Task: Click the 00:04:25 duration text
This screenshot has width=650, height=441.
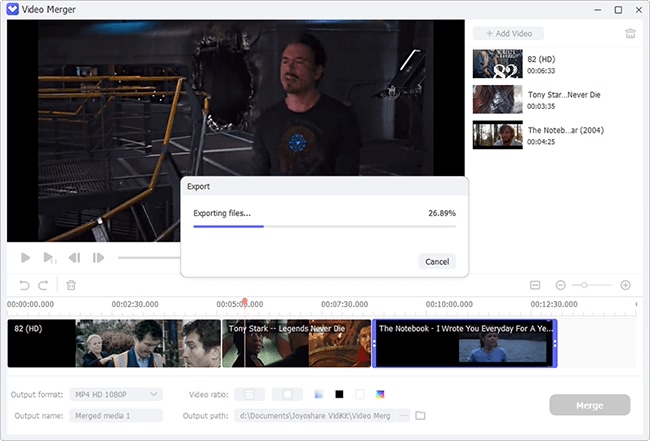Action: pos(541,142)
